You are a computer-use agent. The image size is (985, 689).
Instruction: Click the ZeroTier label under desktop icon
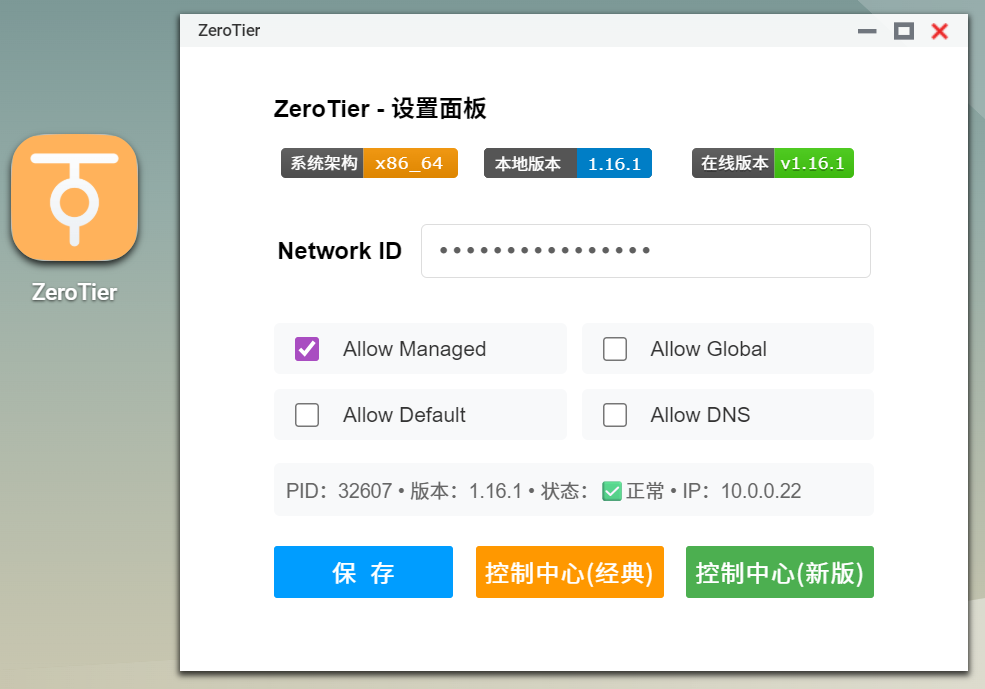[x=75, y=292]
